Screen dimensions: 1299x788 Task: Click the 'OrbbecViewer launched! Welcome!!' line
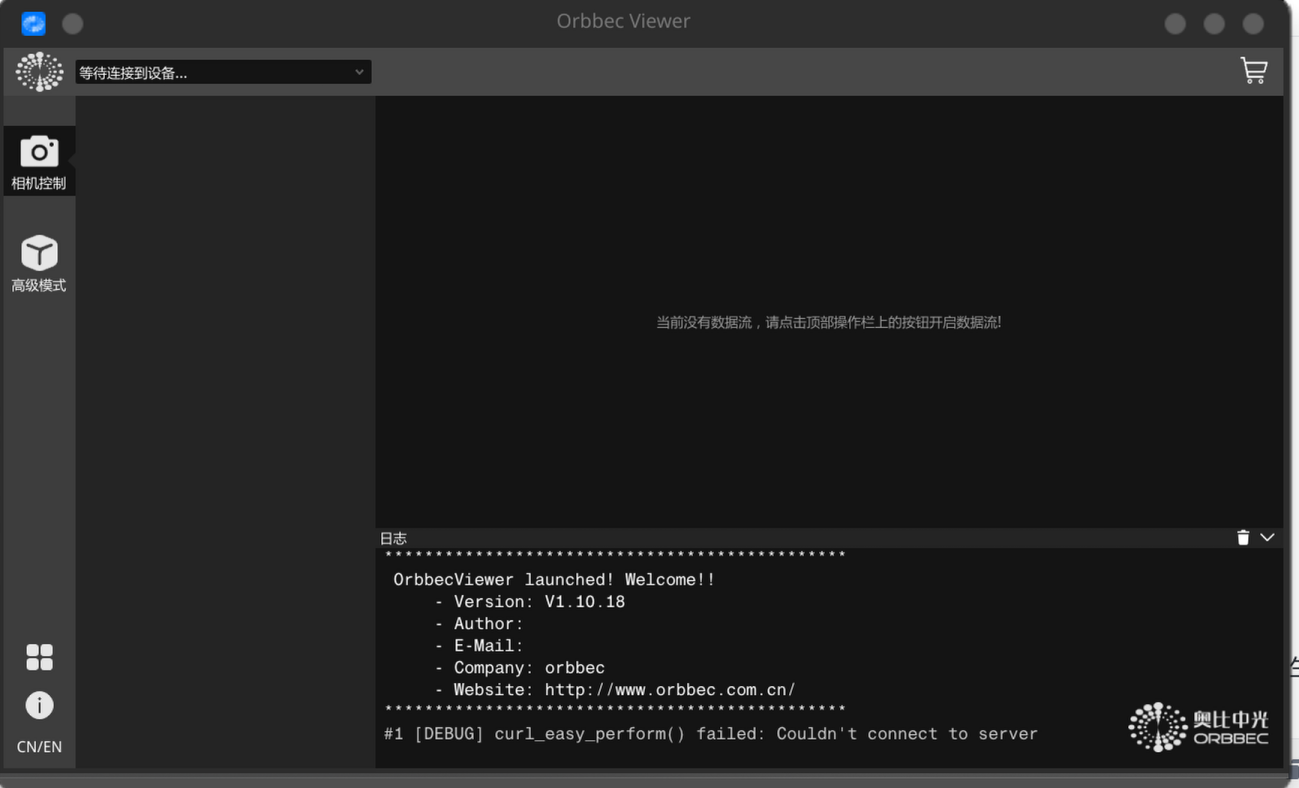tap(554, 580)
